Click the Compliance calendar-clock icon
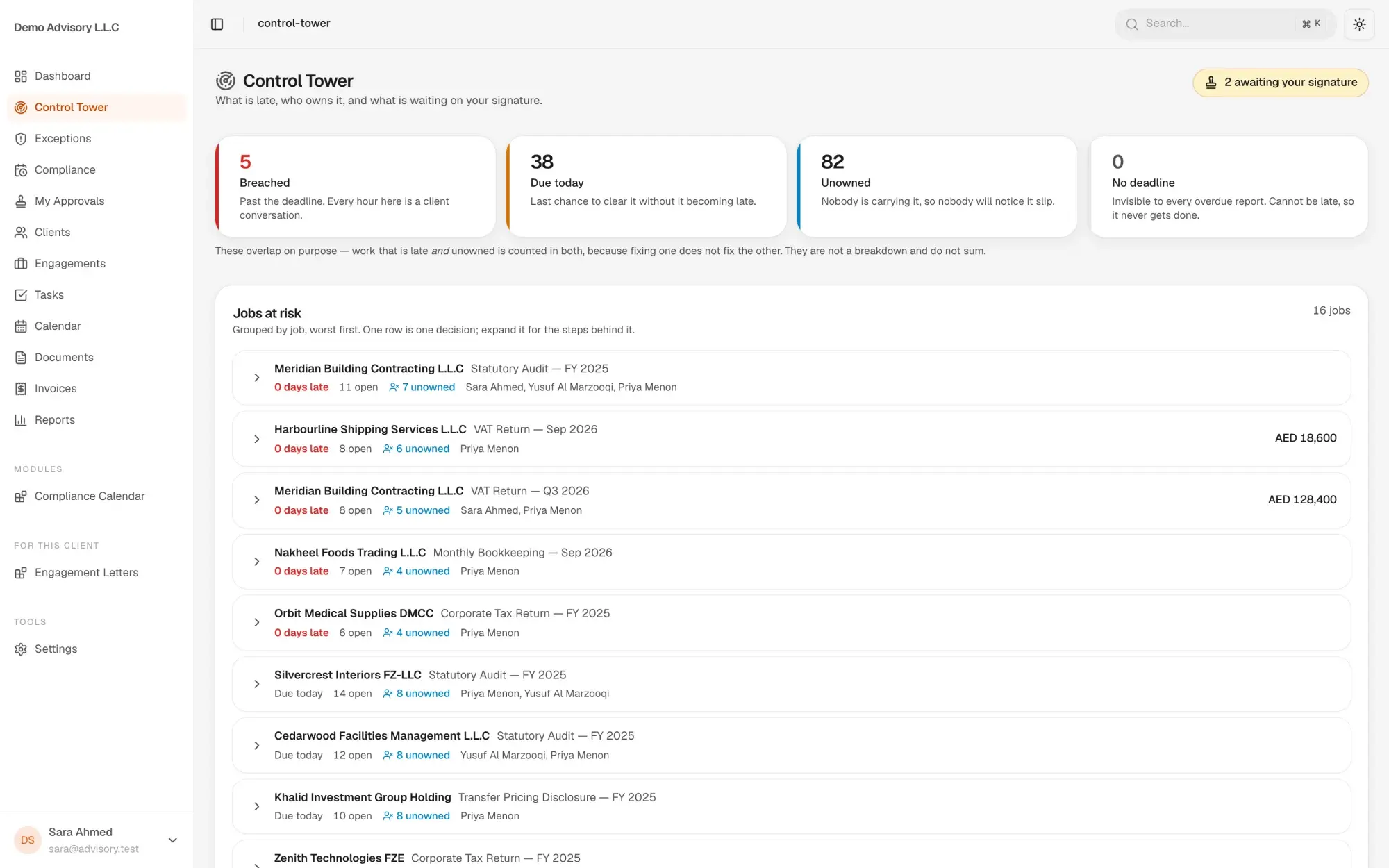1389x868 pixels. [x=21, y=170]
